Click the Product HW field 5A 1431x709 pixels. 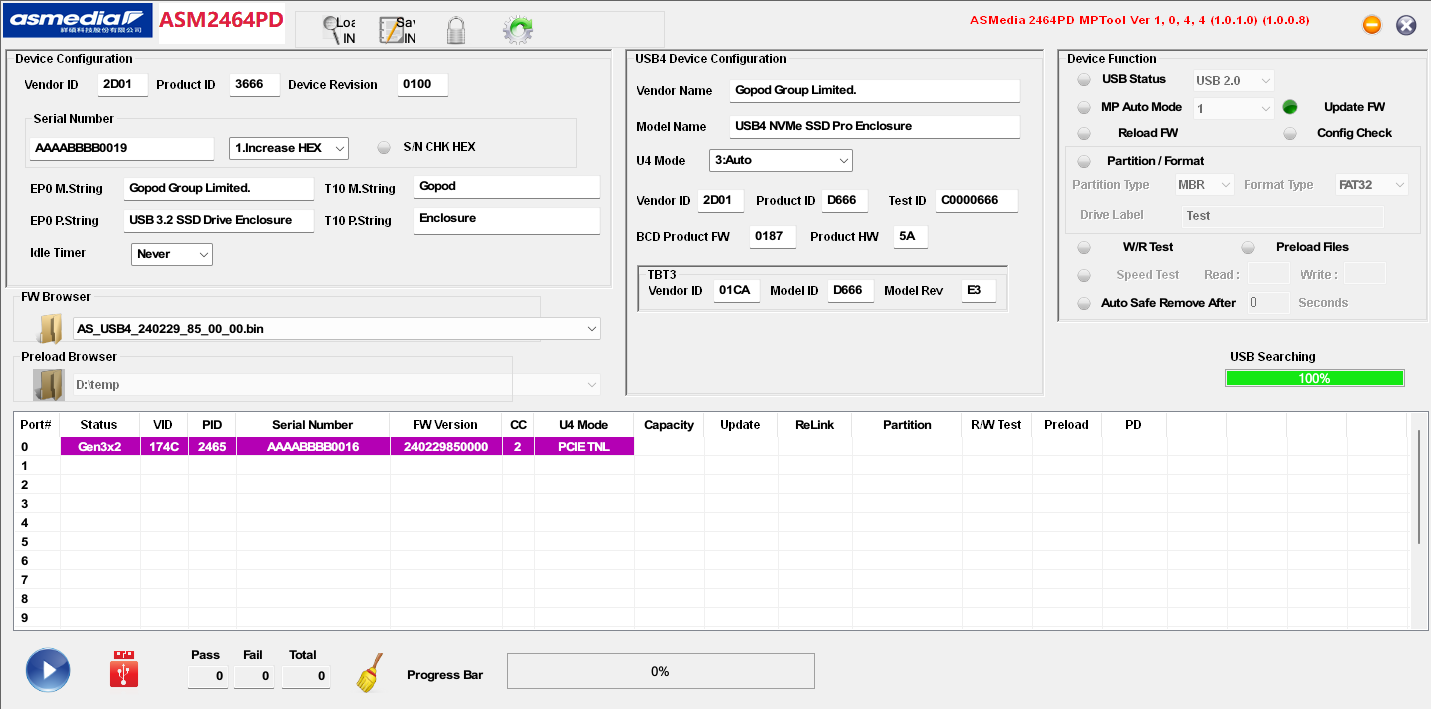click(x=911, y=237)
